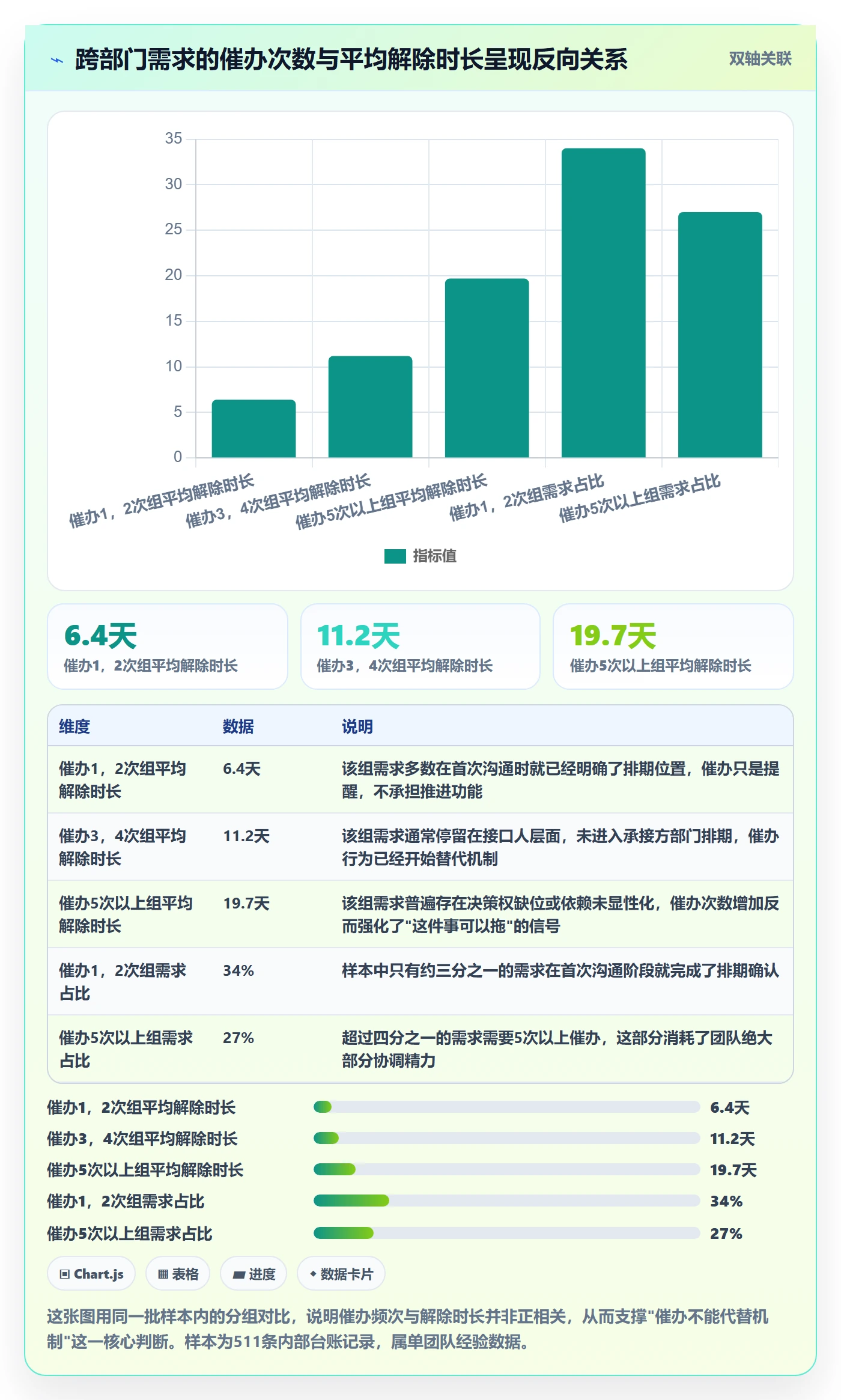Click the 维度 table column header

(x=74, y=726)
